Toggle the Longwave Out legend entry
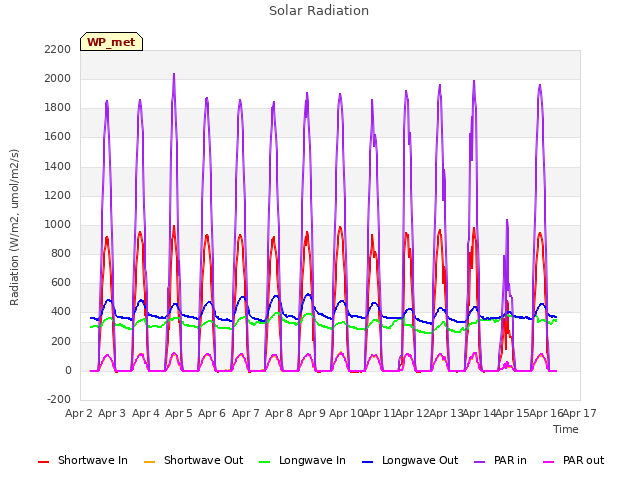 410,460
